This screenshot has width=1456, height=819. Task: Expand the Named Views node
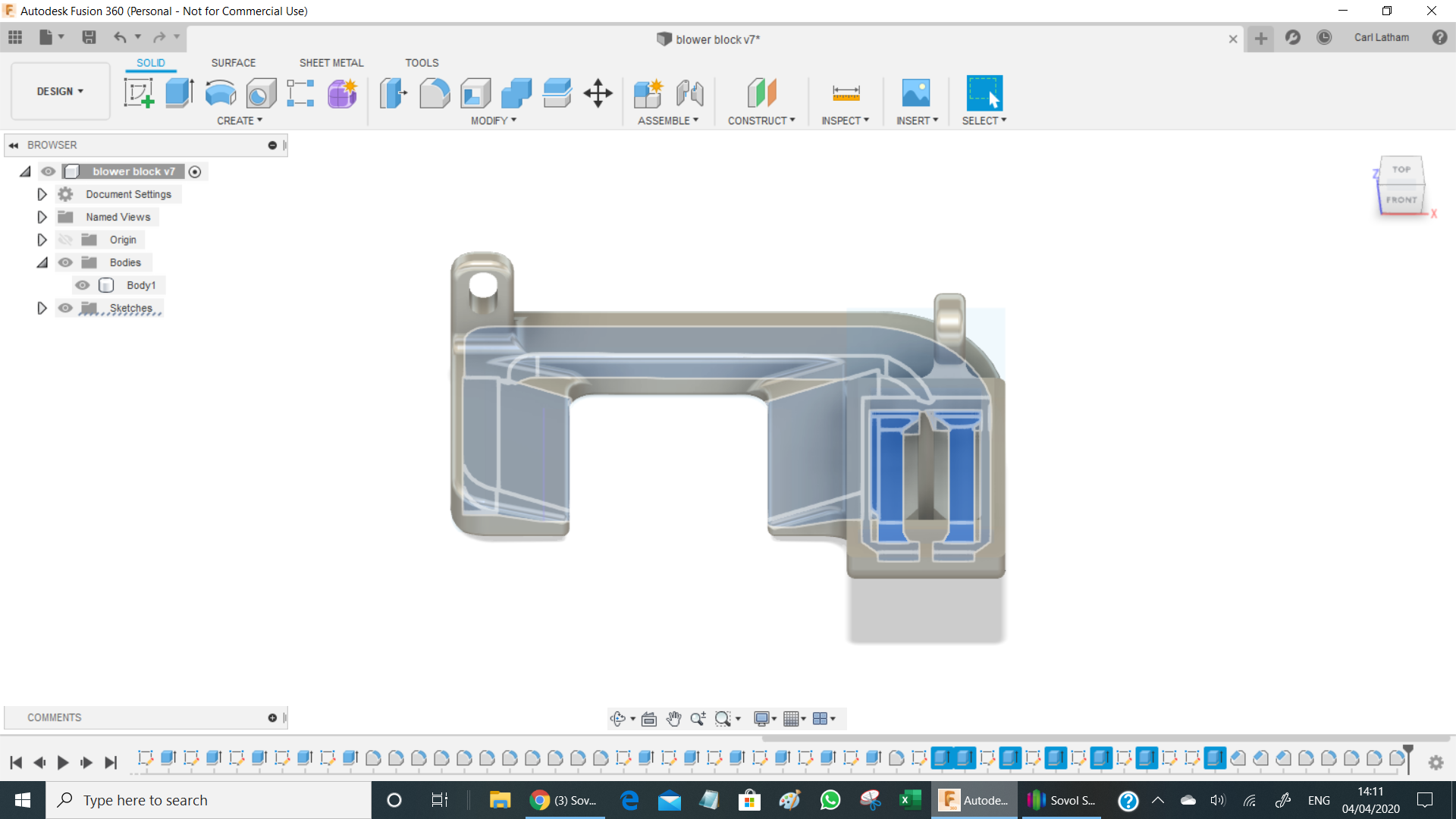click(42, 217)
